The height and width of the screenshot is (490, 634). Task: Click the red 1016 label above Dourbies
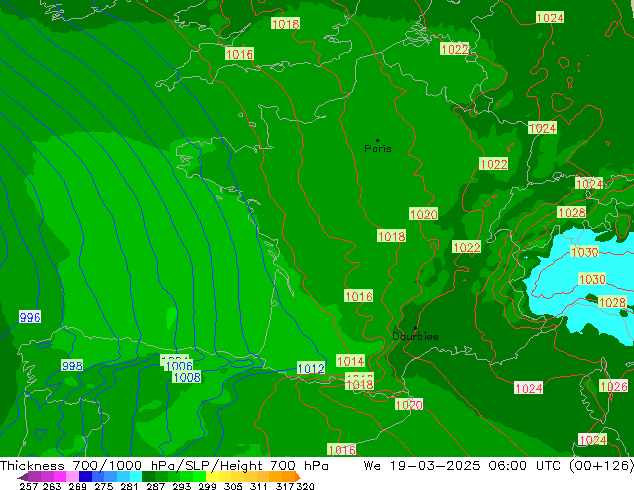(359, 296)
